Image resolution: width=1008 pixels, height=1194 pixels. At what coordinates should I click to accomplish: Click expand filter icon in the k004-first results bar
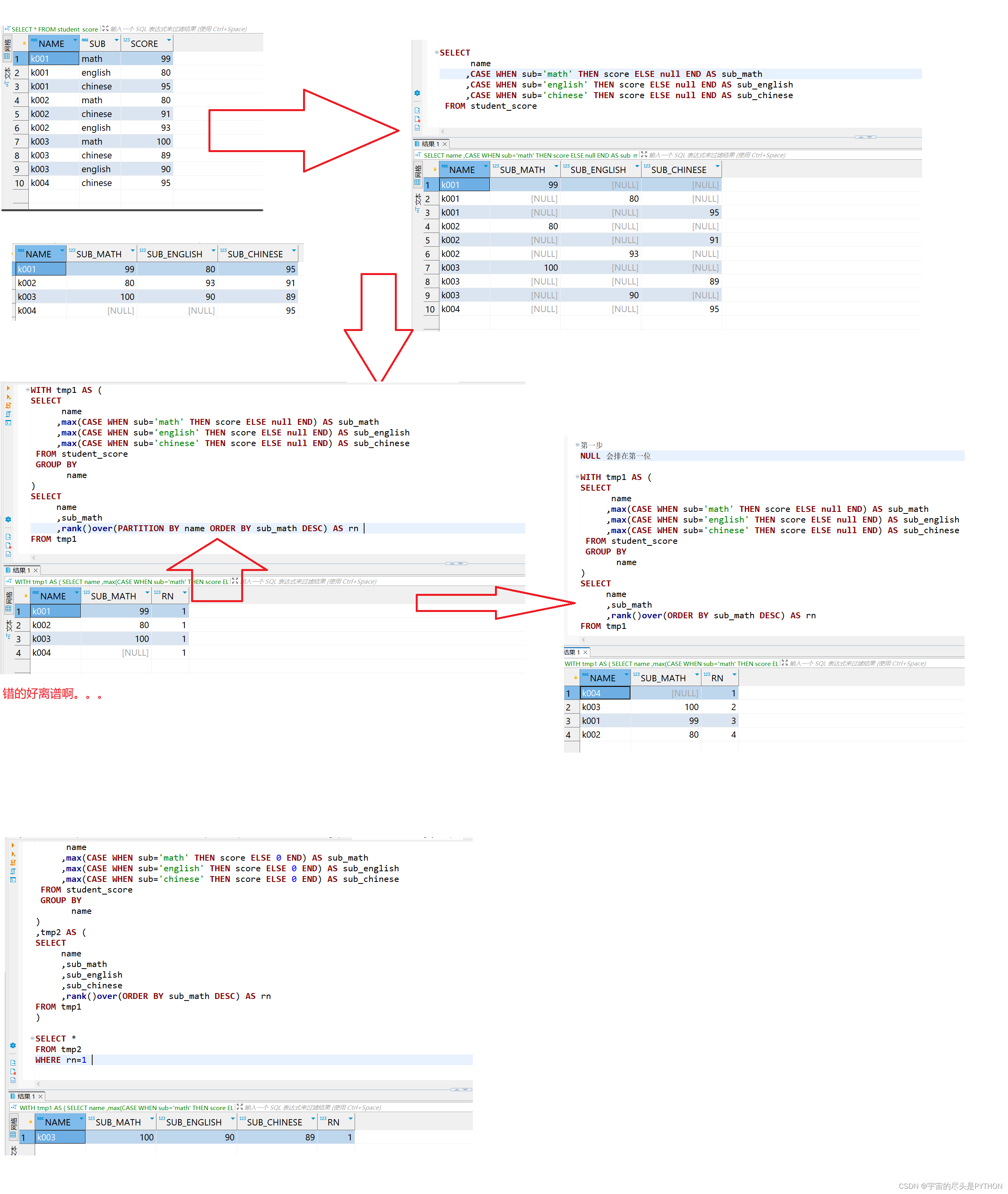pos(785,663)
